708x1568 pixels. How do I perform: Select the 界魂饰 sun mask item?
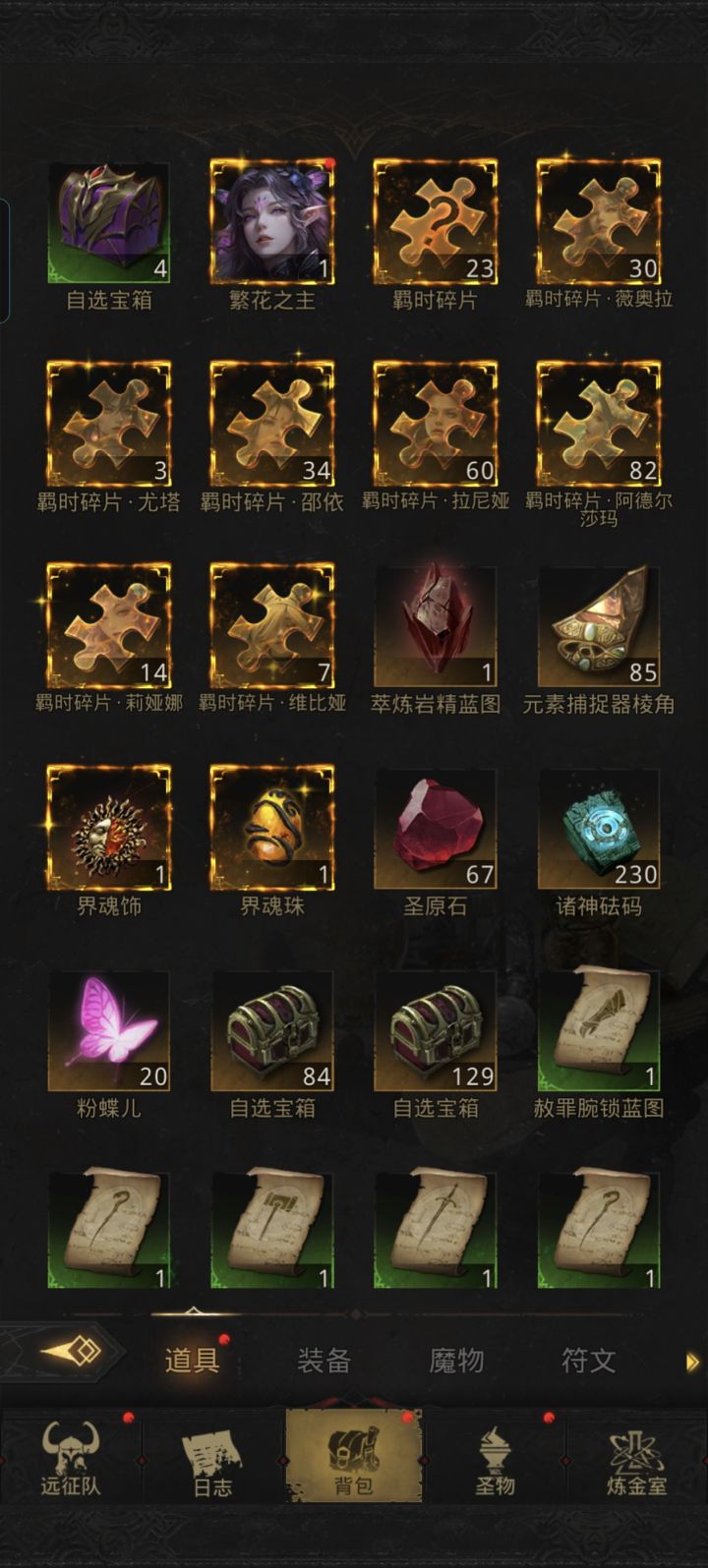[x=108, y=828]
